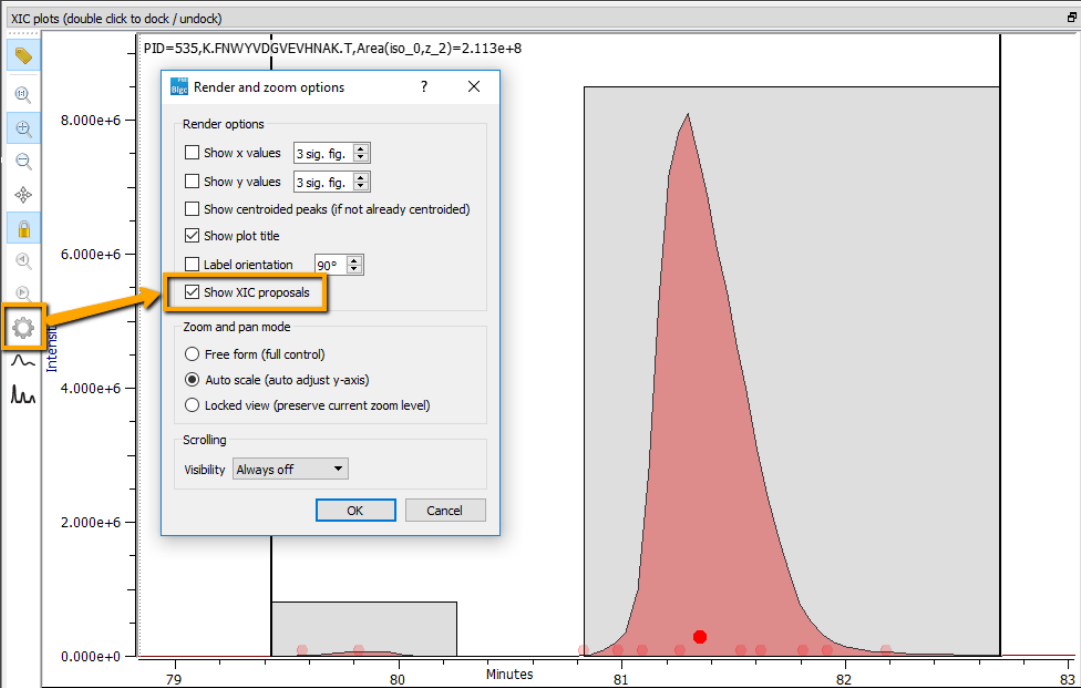Toggle the yellow padlock icon
1081x688 pixels.
coord(23,228)
